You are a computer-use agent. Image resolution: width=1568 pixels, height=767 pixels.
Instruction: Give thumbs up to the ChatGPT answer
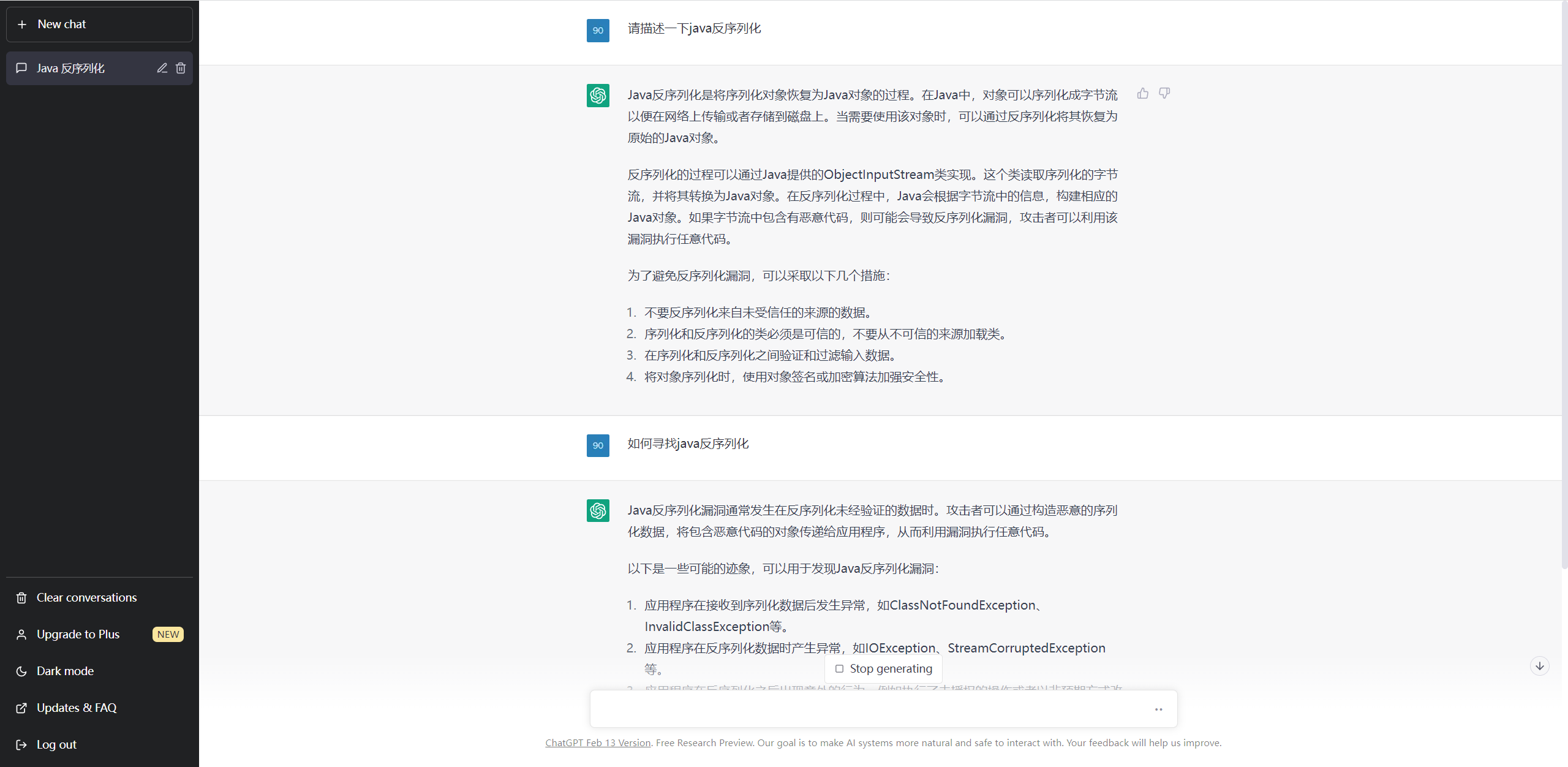(x=1143, y=93)
